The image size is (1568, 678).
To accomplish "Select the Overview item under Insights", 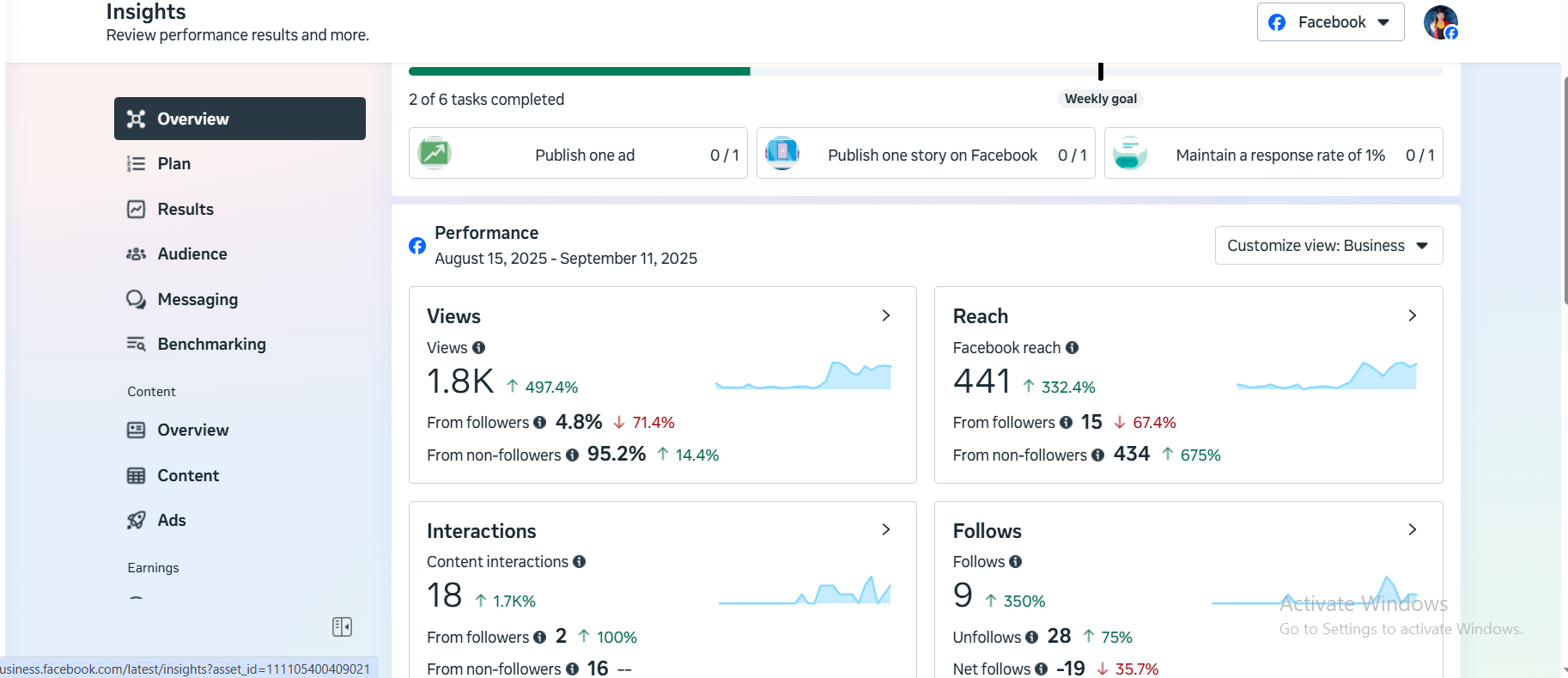I will point(240,119).
